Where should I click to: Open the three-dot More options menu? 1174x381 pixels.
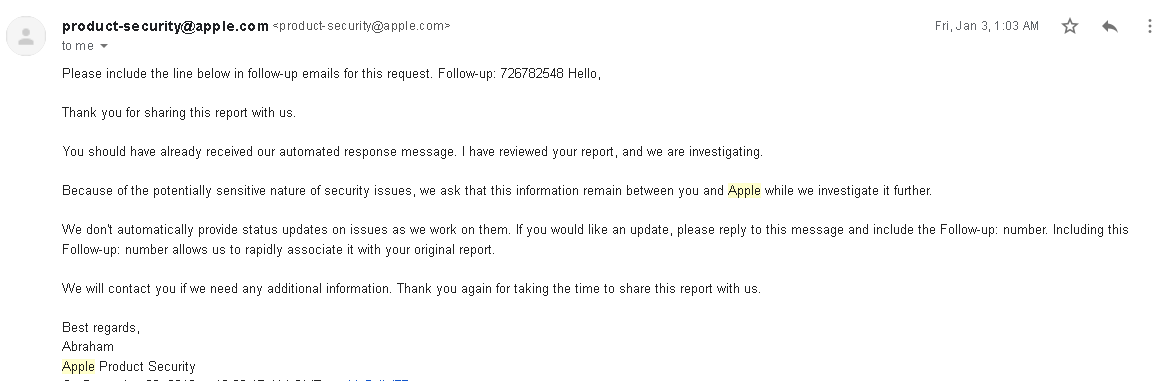point(1149,26)
